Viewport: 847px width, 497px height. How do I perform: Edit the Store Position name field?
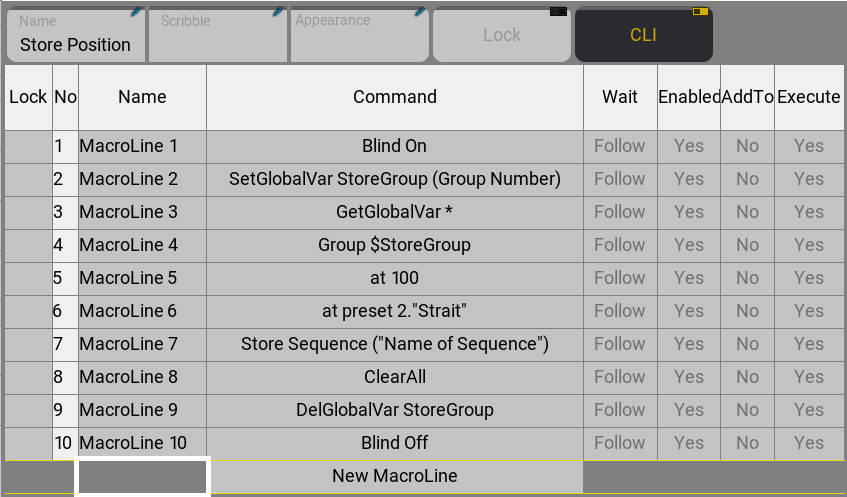coord(75,45)
